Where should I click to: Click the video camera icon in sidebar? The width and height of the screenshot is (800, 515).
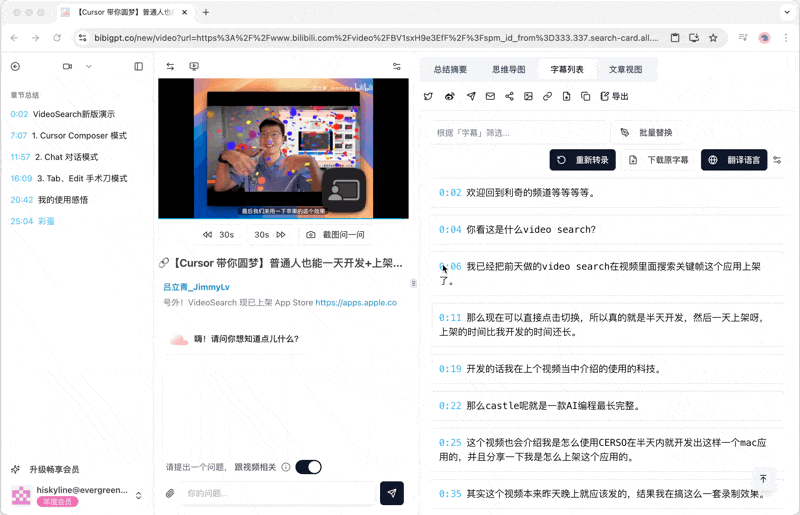click(x=67, y=66)
